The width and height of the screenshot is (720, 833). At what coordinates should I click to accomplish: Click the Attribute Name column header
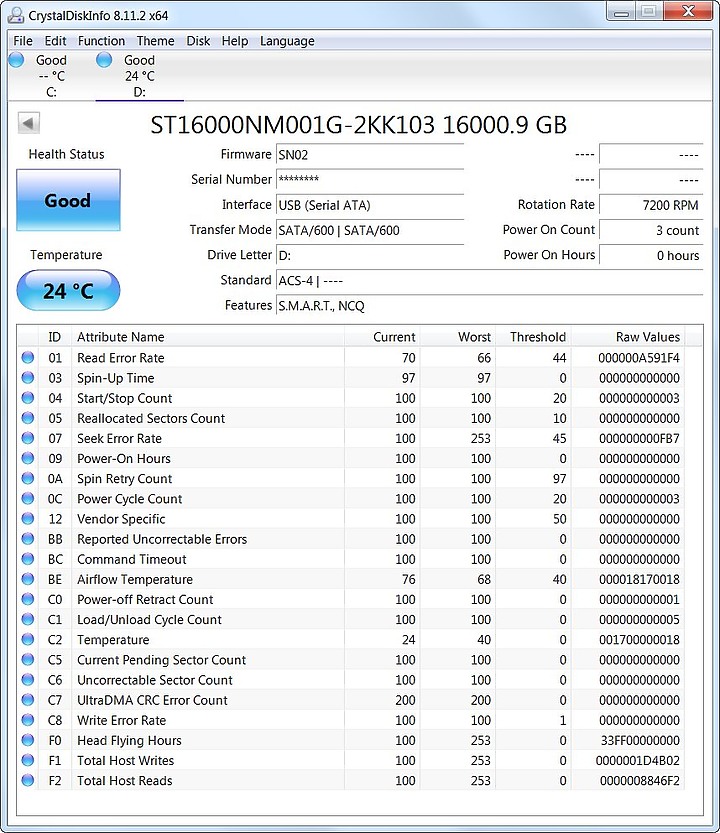click(x=120, y=337)
